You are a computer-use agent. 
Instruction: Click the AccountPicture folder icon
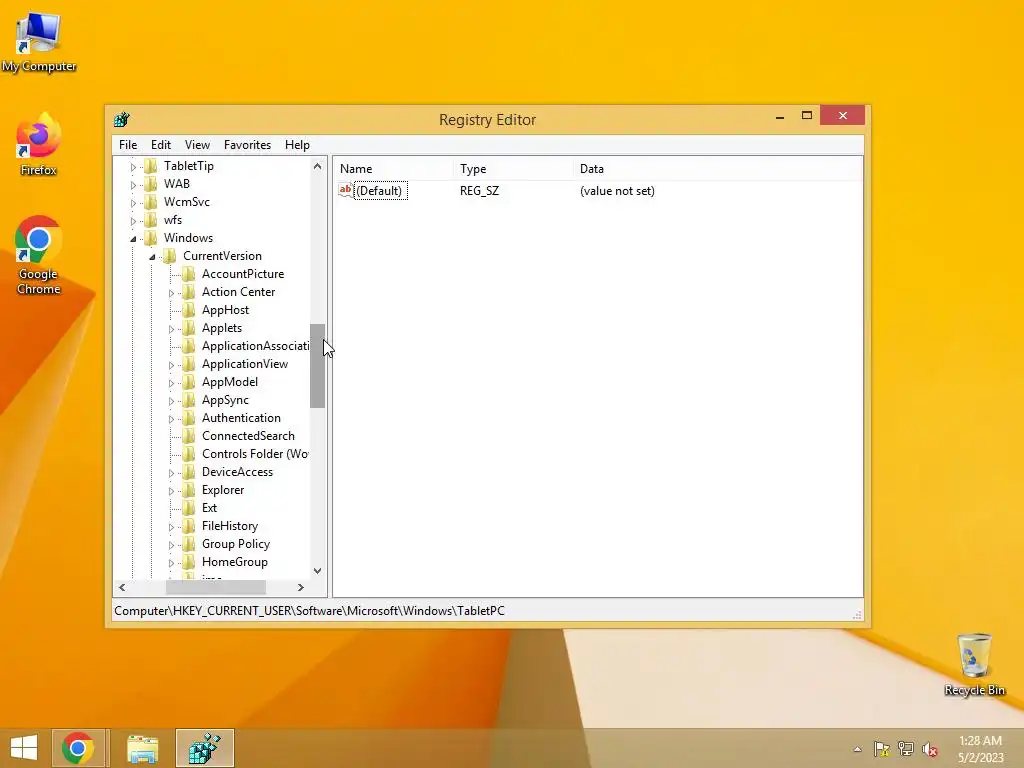tap(189, 274)
